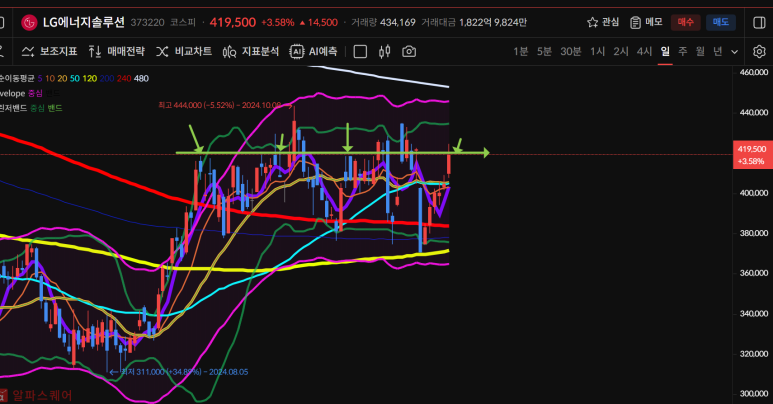Screen dimensions: 773x404
Task: Change chart type with candlestick icon
Action: click(x=385, y=51)
